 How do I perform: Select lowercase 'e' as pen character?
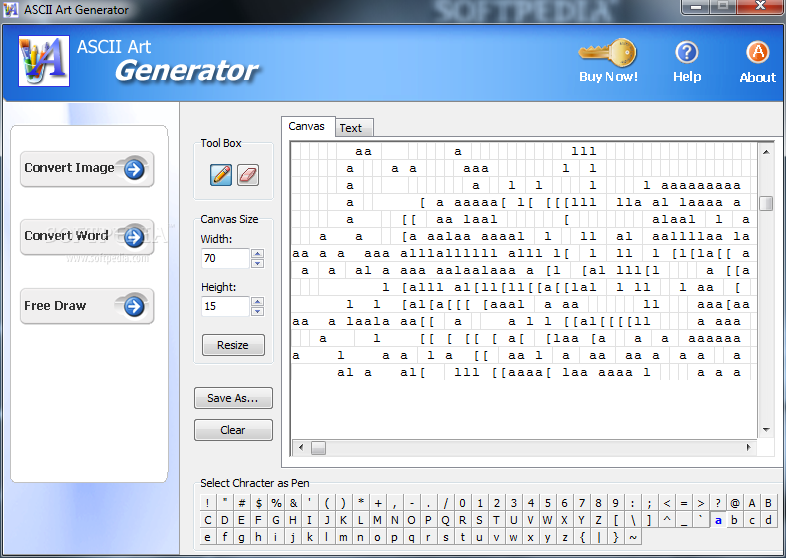(x=208, y=537)
